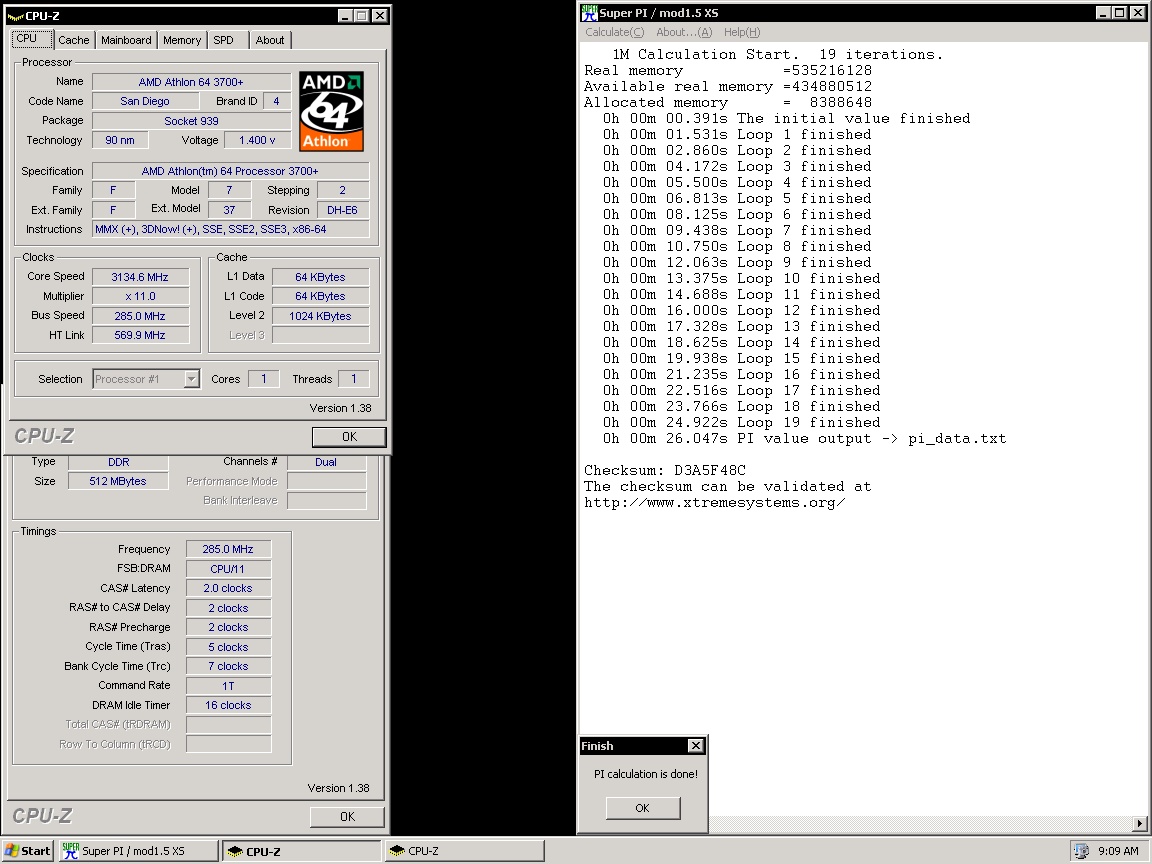Viewport: 1152px width, 864px height.
Task: Click the HT Link 569.9 MHz value
Action: [x=140, y=335]
